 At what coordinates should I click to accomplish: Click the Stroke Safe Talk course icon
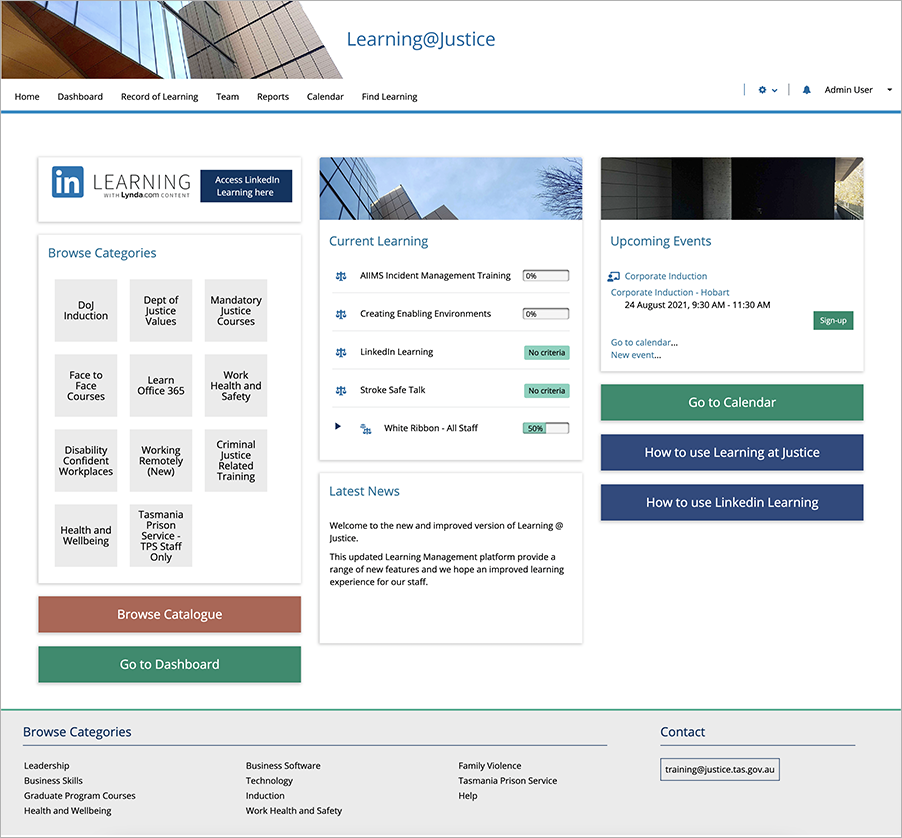(x=341, y=391)
